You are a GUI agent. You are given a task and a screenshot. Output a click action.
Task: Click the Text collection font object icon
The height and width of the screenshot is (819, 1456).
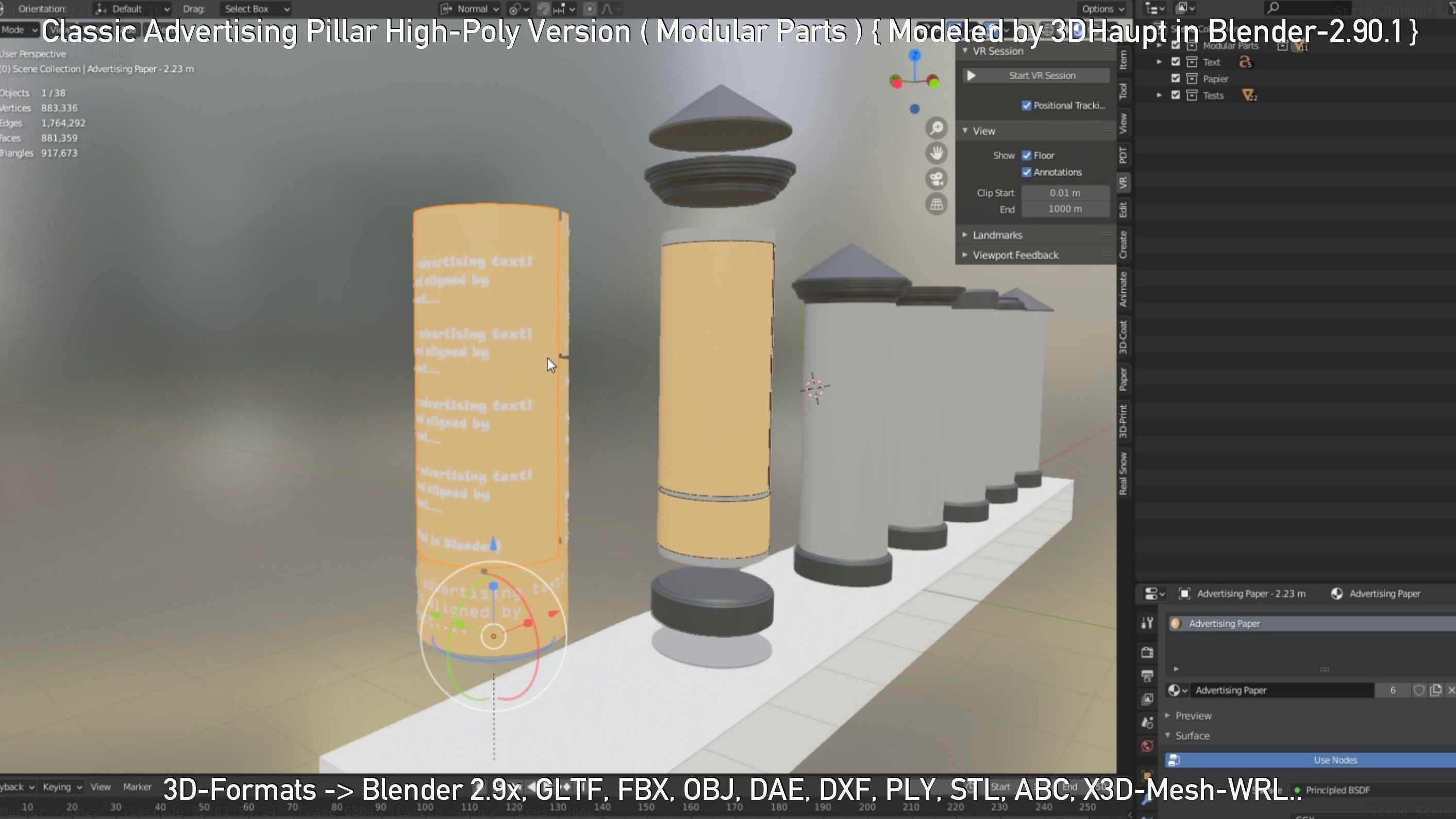[1246, 62]
